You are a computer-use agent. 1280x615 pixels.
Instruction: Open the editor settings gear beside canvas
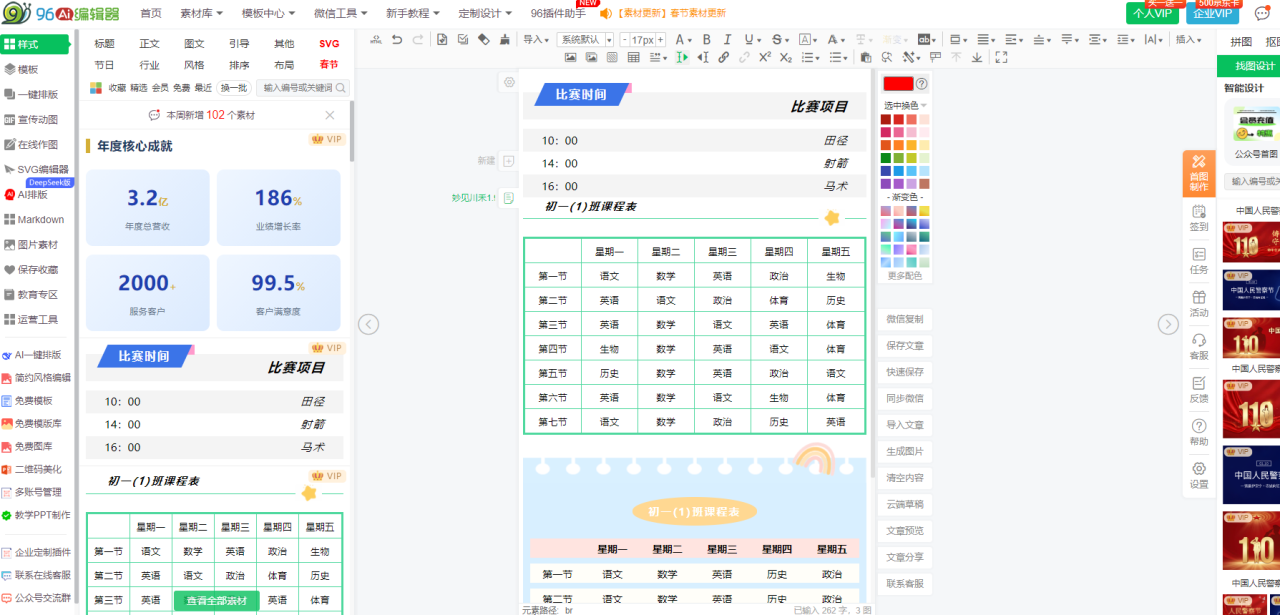[509, 82]
